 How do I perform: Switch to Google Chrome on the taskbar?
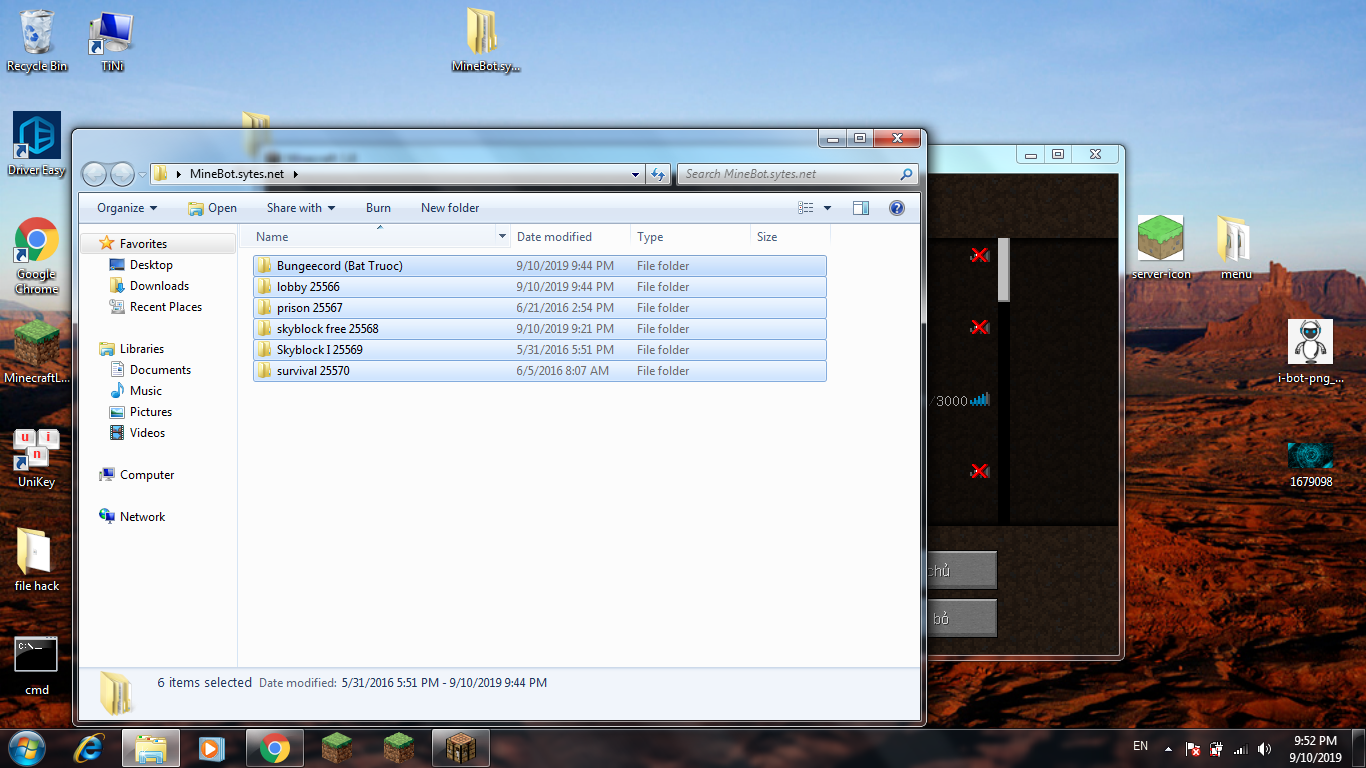pyautogui.click(x=274, y=748)
